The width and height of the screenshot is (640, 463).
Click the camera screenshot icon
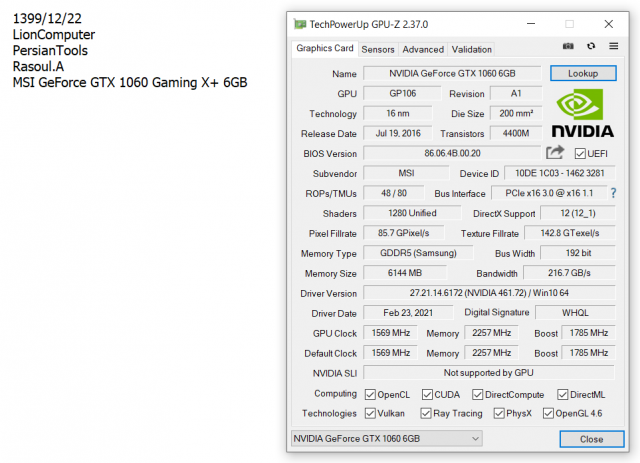[568, 46]
